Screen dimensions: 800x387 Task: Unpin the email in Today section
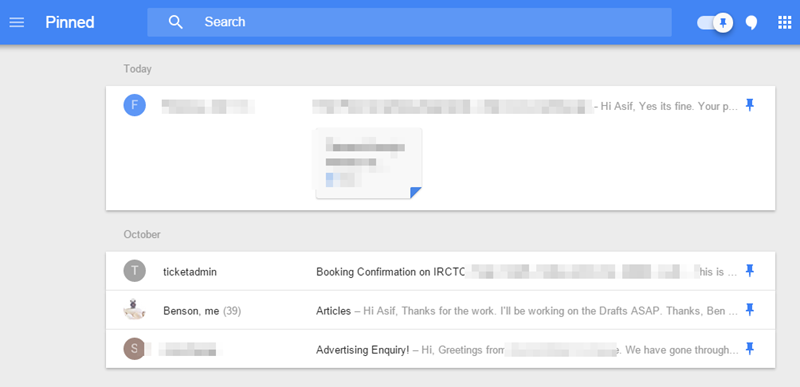click(749, 106)
